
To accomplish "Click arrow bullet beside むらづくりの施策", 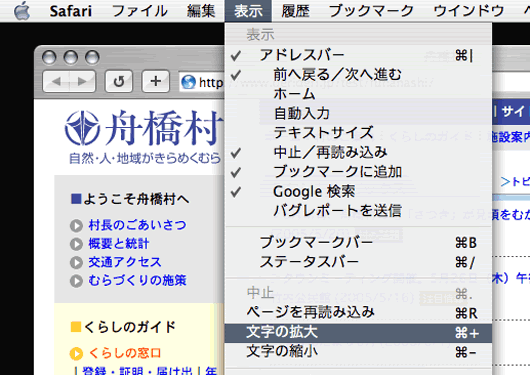I will 76,281.
